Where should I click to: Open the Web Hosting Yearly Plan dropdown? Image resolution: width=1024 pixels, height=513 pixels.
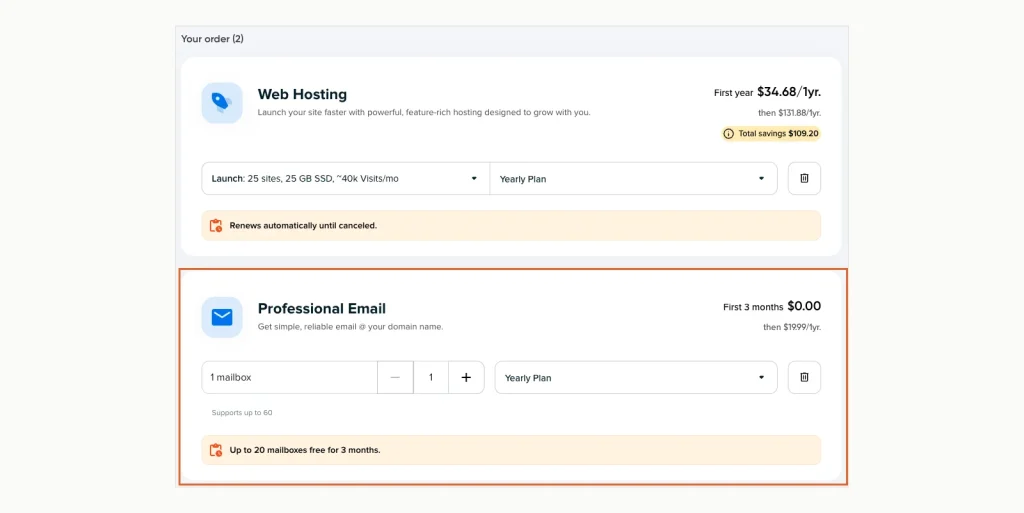click(633, 178)
